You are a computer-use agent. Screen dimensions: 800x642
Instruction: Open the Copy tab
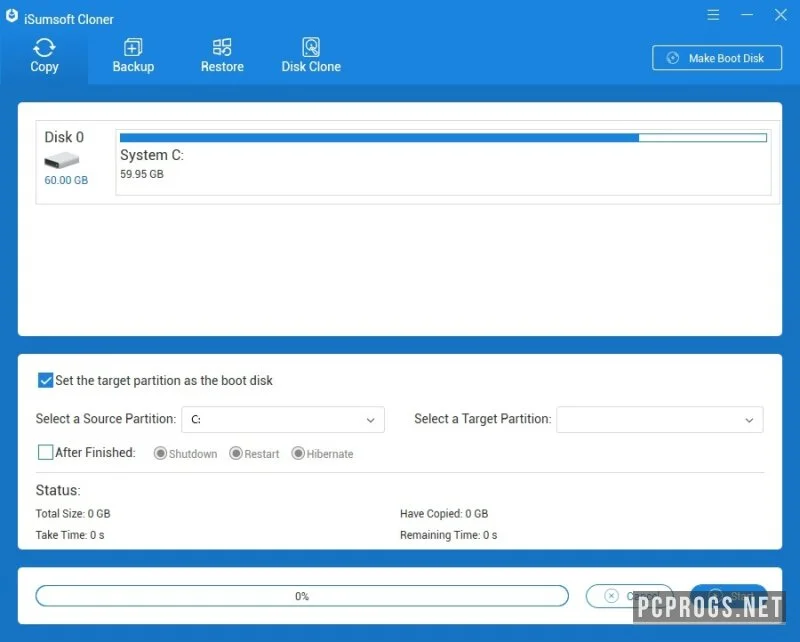click(x=44, y=56)
